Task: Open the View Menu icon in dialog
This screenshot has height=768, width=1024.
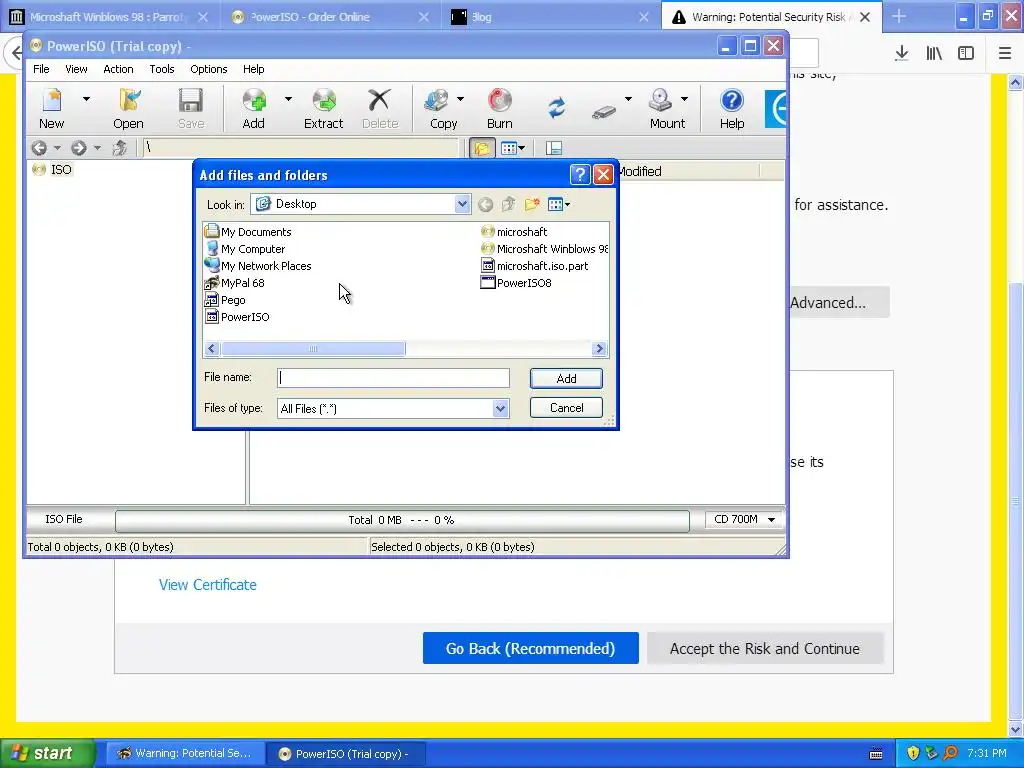Action: (558, 205)
